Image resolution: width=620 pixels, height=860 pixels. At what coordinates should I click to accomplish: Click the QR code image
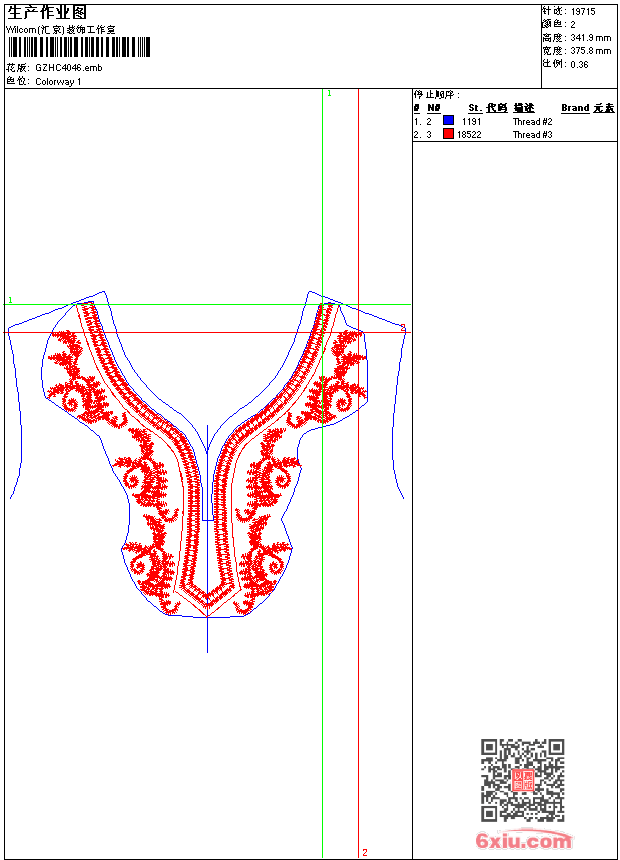(523, 780)
